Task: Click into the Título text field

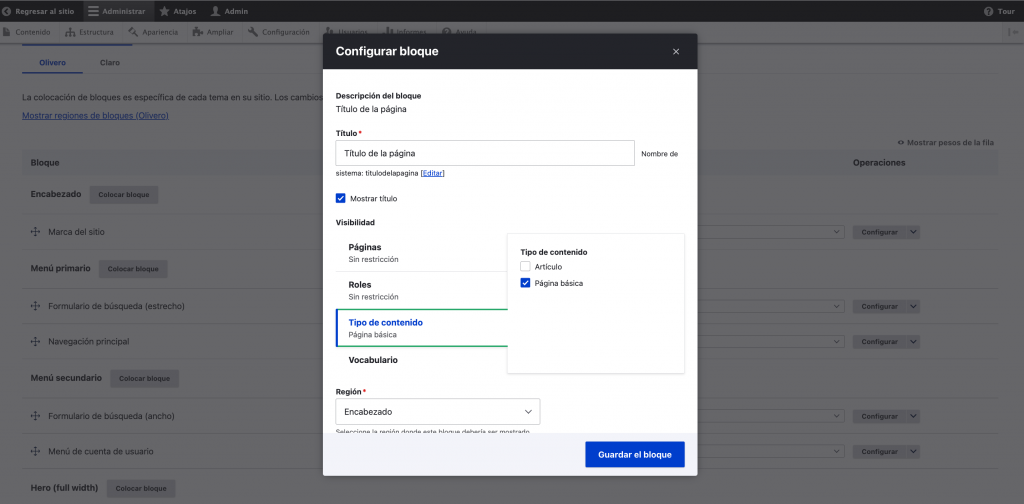Action: tap(485, 153)
